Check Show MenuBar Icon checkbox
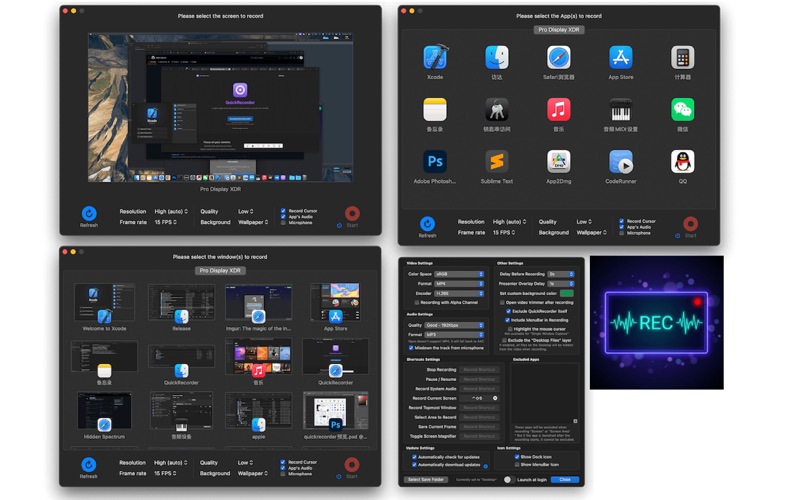The height and width of the screenshot is (500, 800). click(516, 465)
